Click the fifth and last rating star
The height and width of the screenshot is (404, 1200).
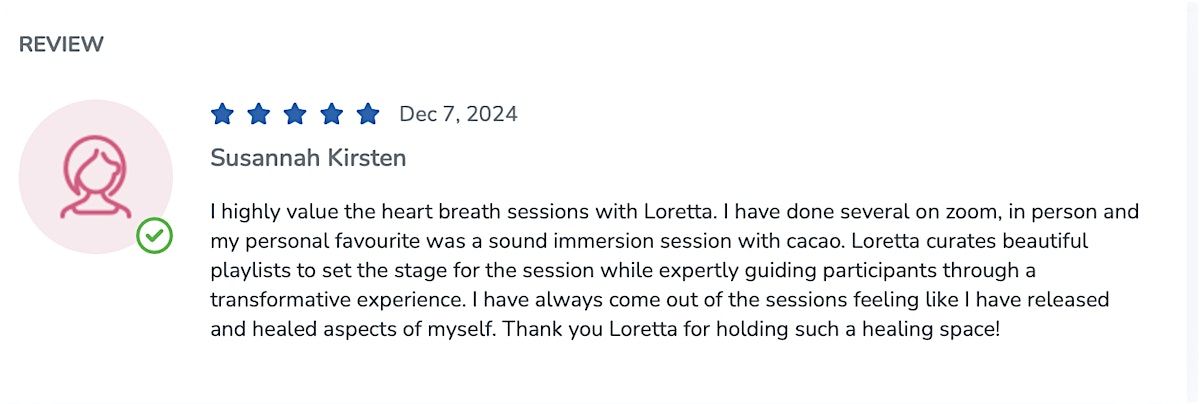click(368, 114)
